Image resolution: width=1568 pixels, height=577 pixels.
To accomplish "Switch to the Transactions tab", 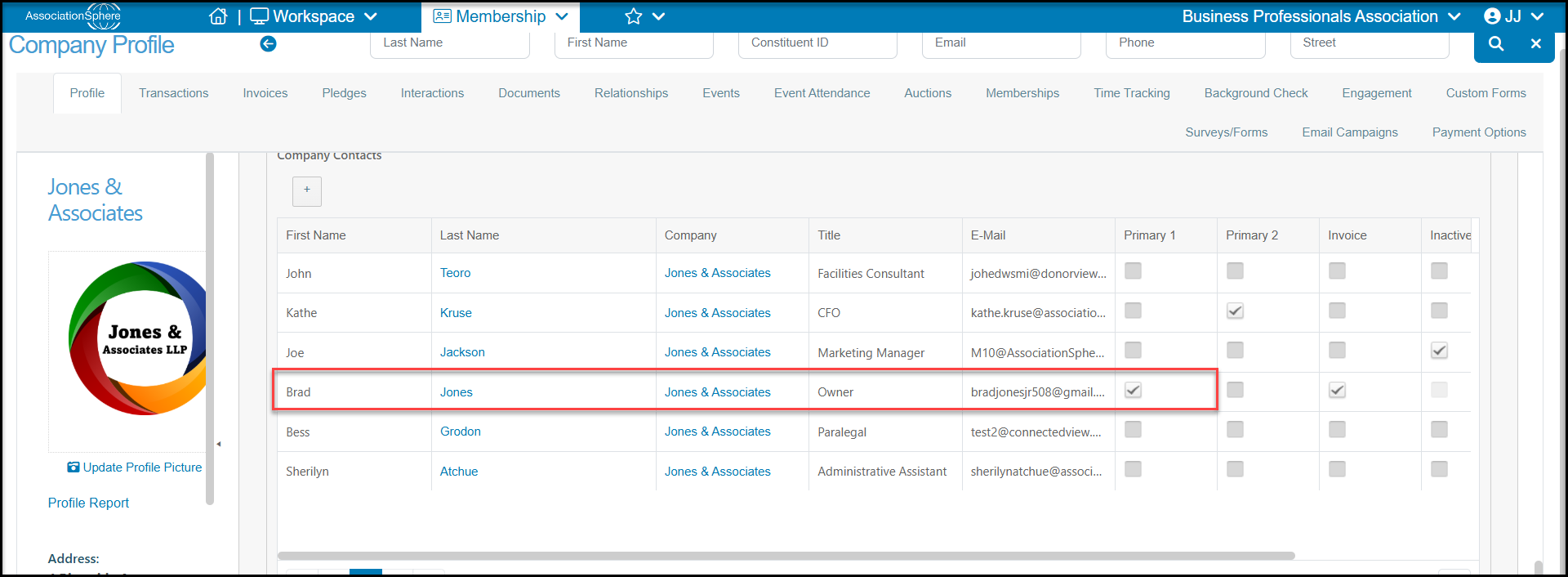I will (174, 93).
